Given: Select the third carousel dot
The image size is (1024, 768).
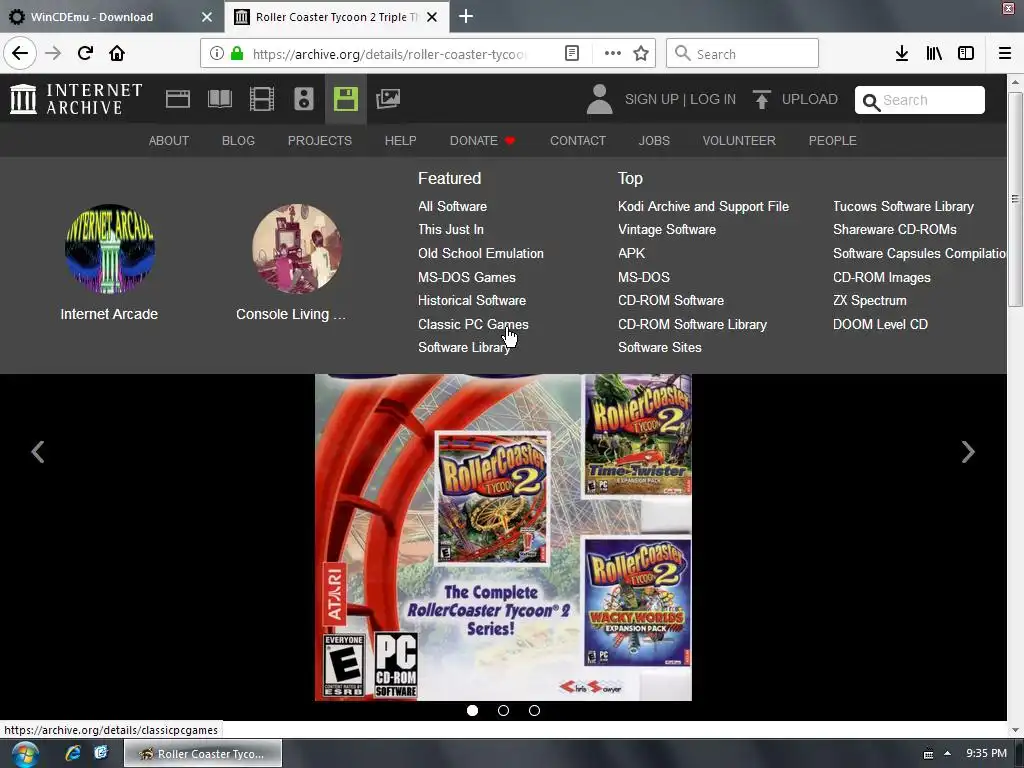Looking at the screenshot, I should click(534, 711).
